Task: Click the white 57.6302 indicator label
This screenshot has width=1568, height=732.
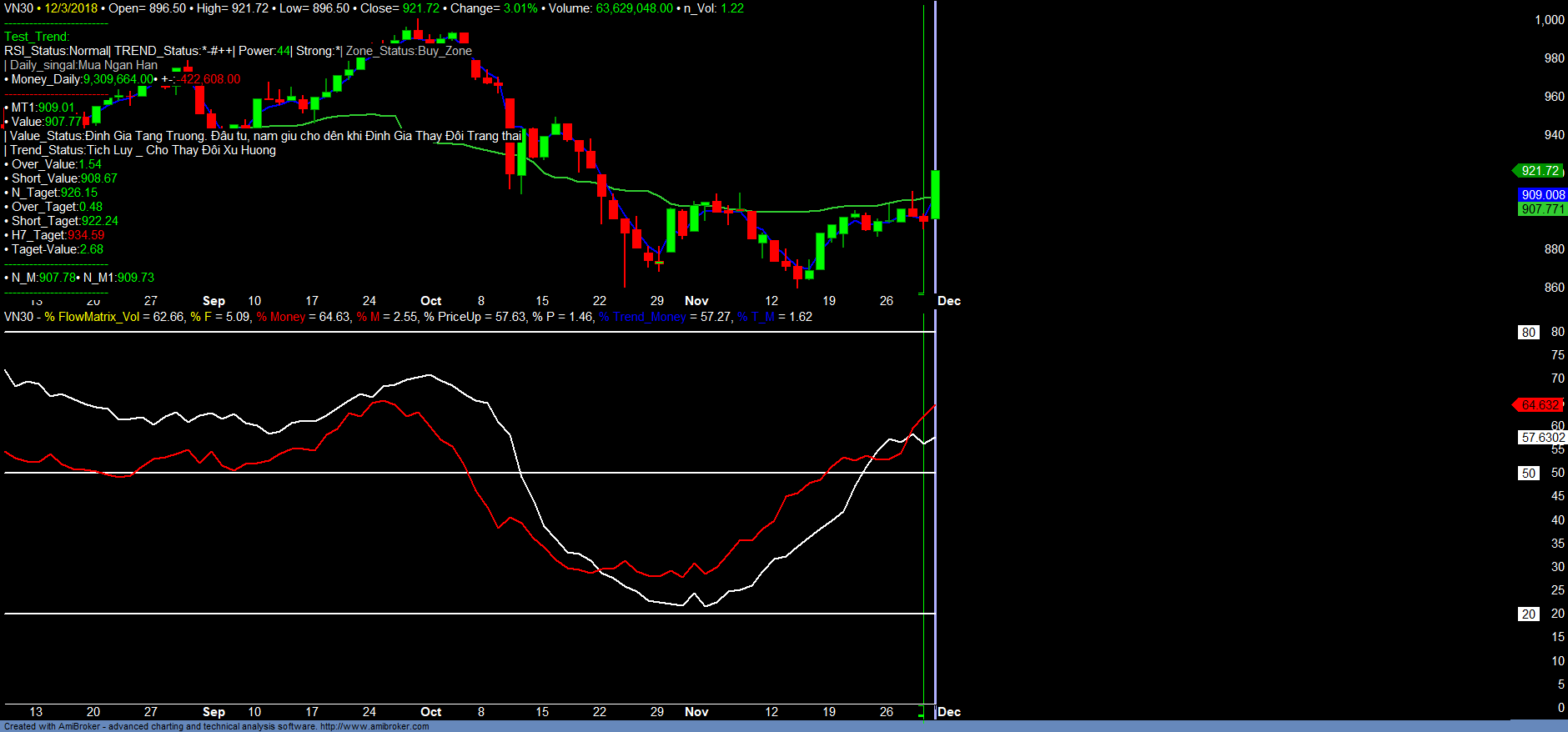Action: tap(1542, 438)
